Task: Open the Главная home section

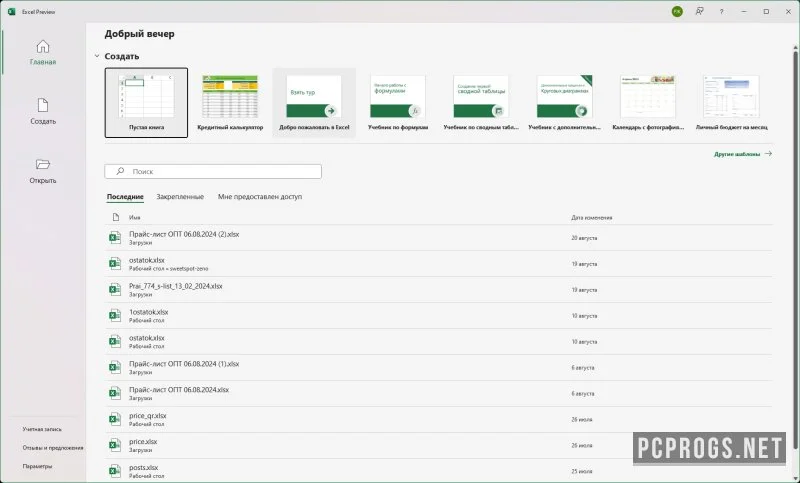Action: [x=43, y=53]
